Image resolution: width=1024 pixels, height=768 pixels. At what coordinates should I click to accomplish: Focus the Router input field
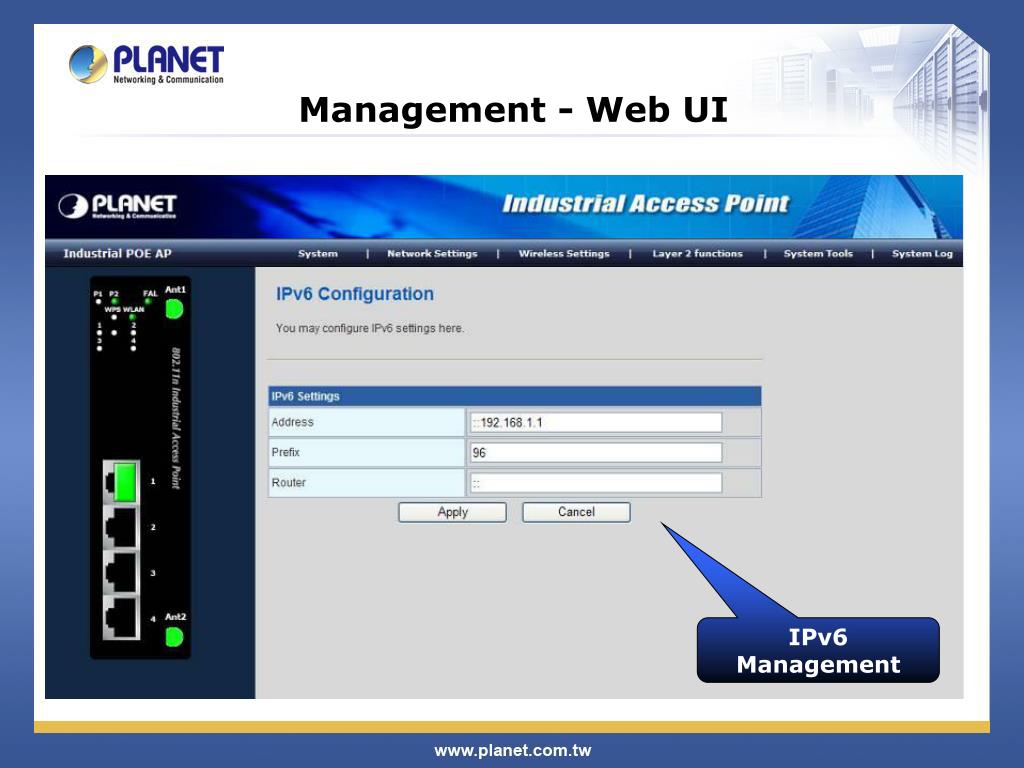click(x=596, y=483)
